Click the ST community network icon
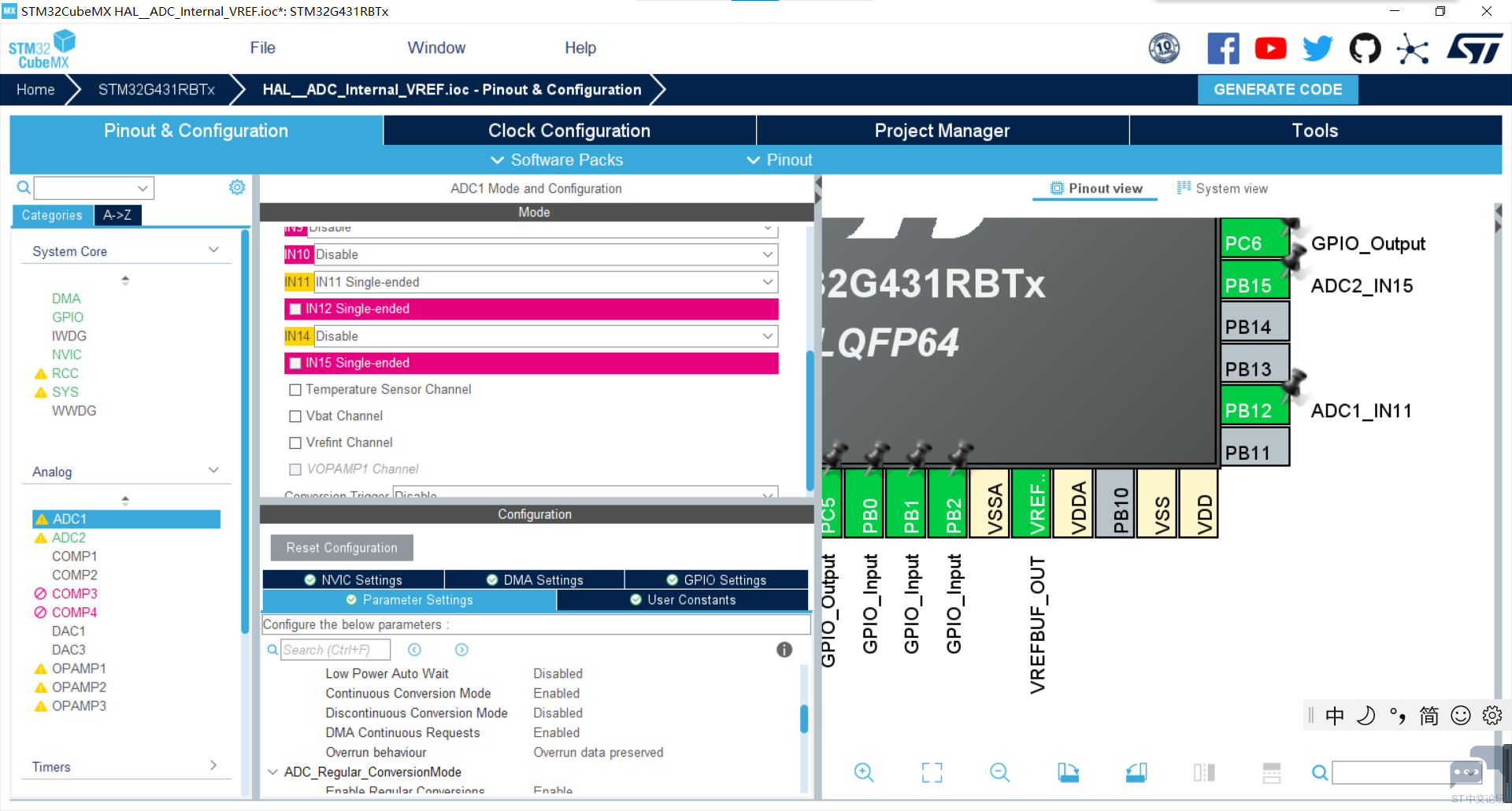 [1413, 49]
